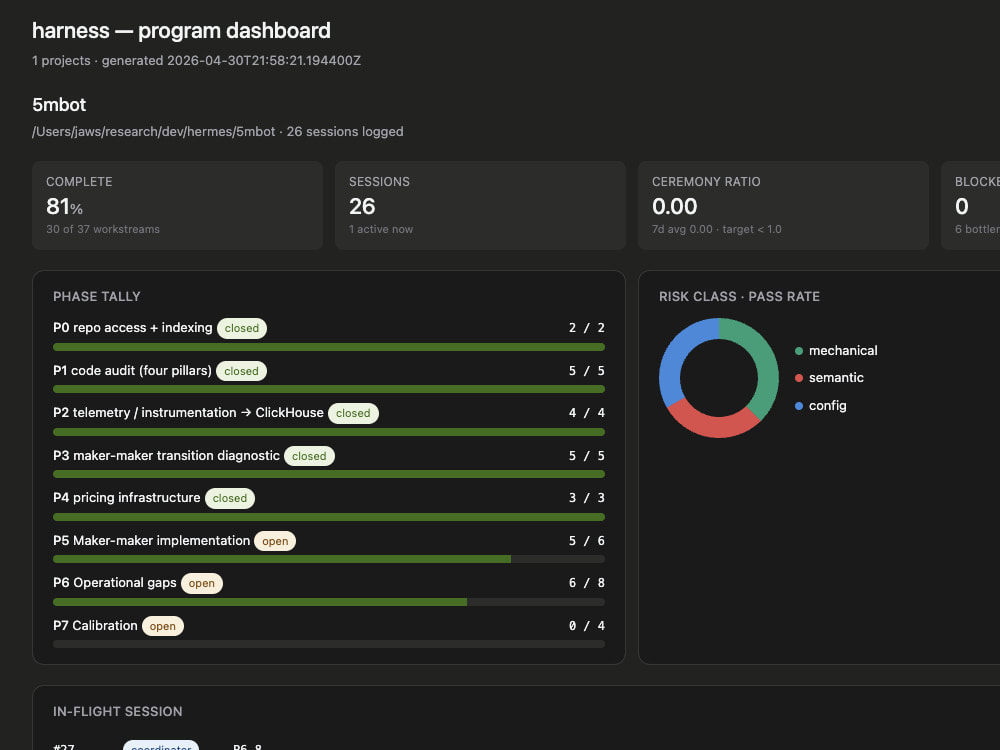Select the P6 Operational gaps row
The width and height of the screenshot is (1000, 750).
328,591
